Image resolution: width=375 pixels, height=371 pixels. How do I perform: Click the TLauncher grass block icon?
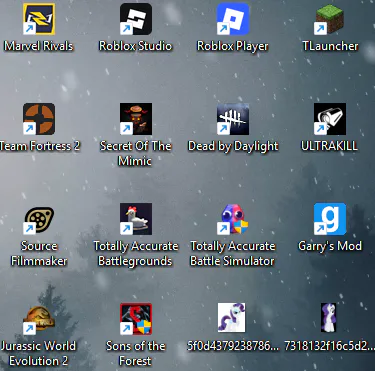click(x=330, y=19)
